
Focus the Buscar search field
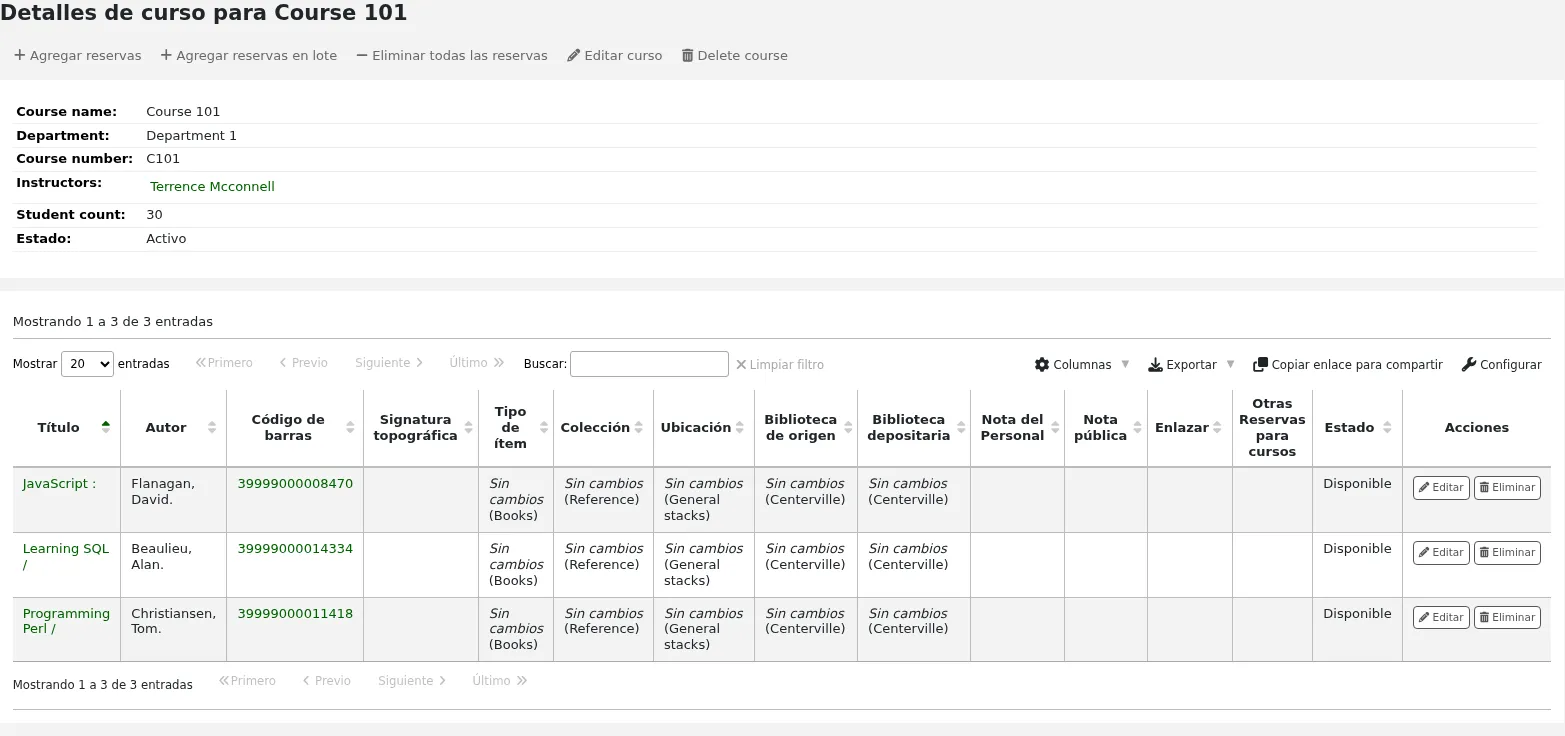click(x=649, y=364)
